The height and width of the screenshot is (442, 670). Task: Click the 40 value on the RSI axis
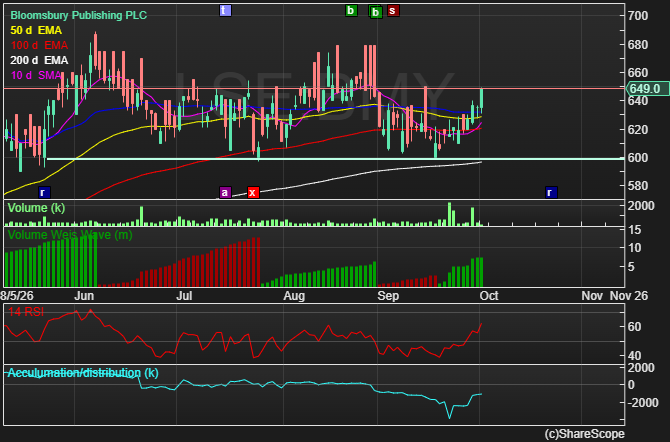pyautogui.click(x=635, y=356)
